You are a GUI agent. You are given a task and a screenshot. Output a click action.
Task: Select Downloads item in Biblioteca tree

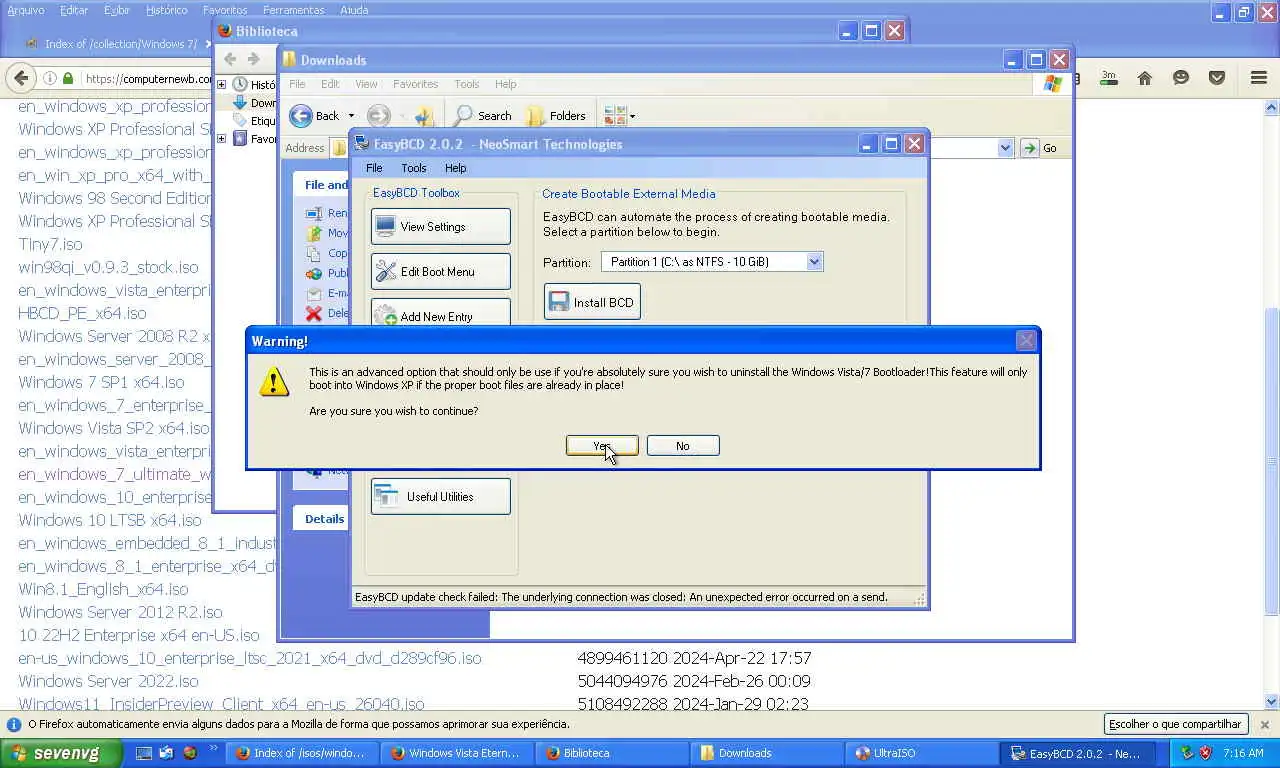[x=255, y=103]
